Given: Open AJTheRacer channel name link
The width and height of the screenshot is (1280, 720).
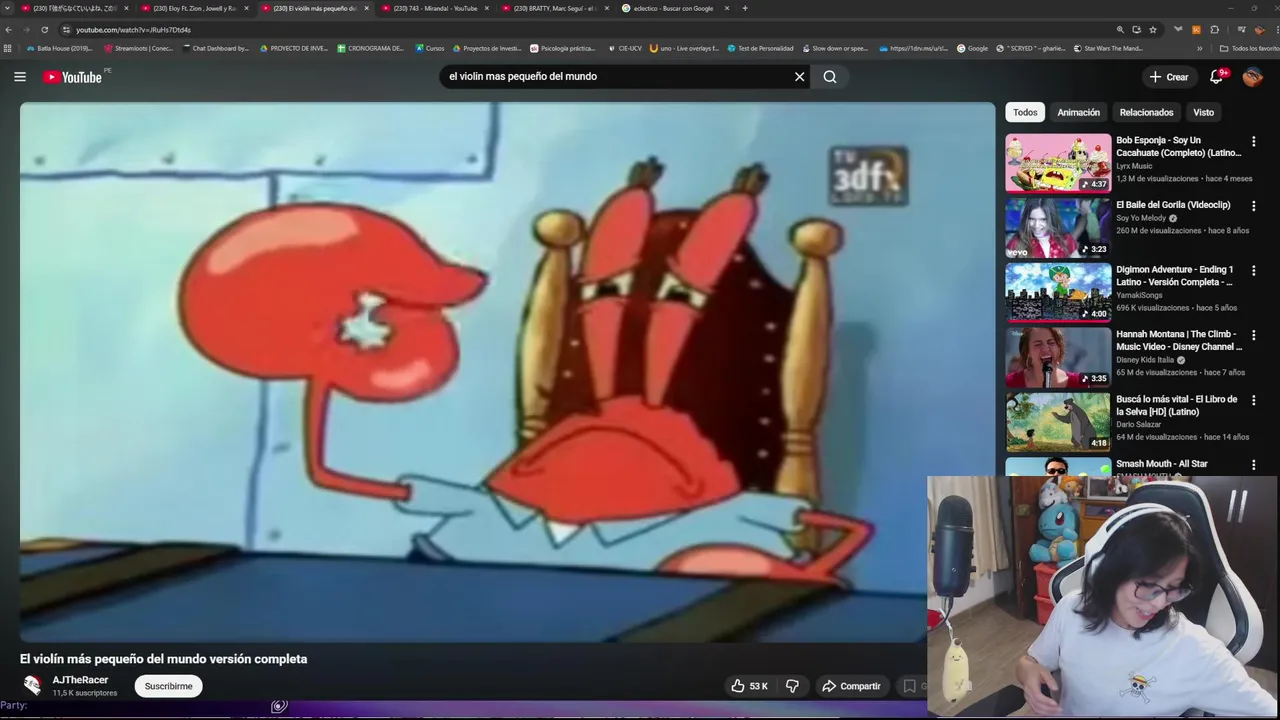Looking at the screenshot, I should pos(80,680).
